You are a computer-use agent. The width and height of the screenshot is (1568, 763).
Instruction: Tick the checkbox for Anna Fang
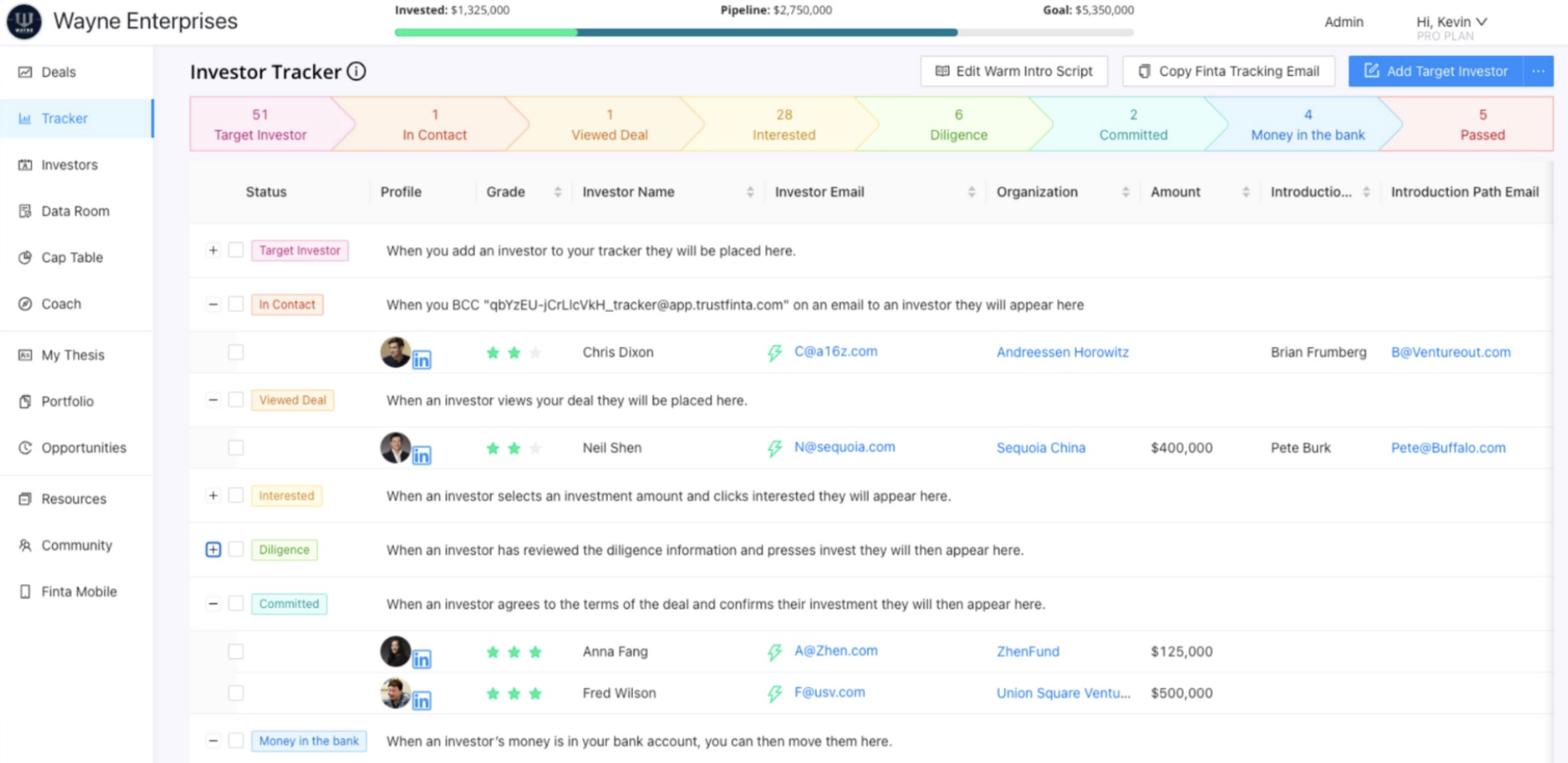click(236, 652)
